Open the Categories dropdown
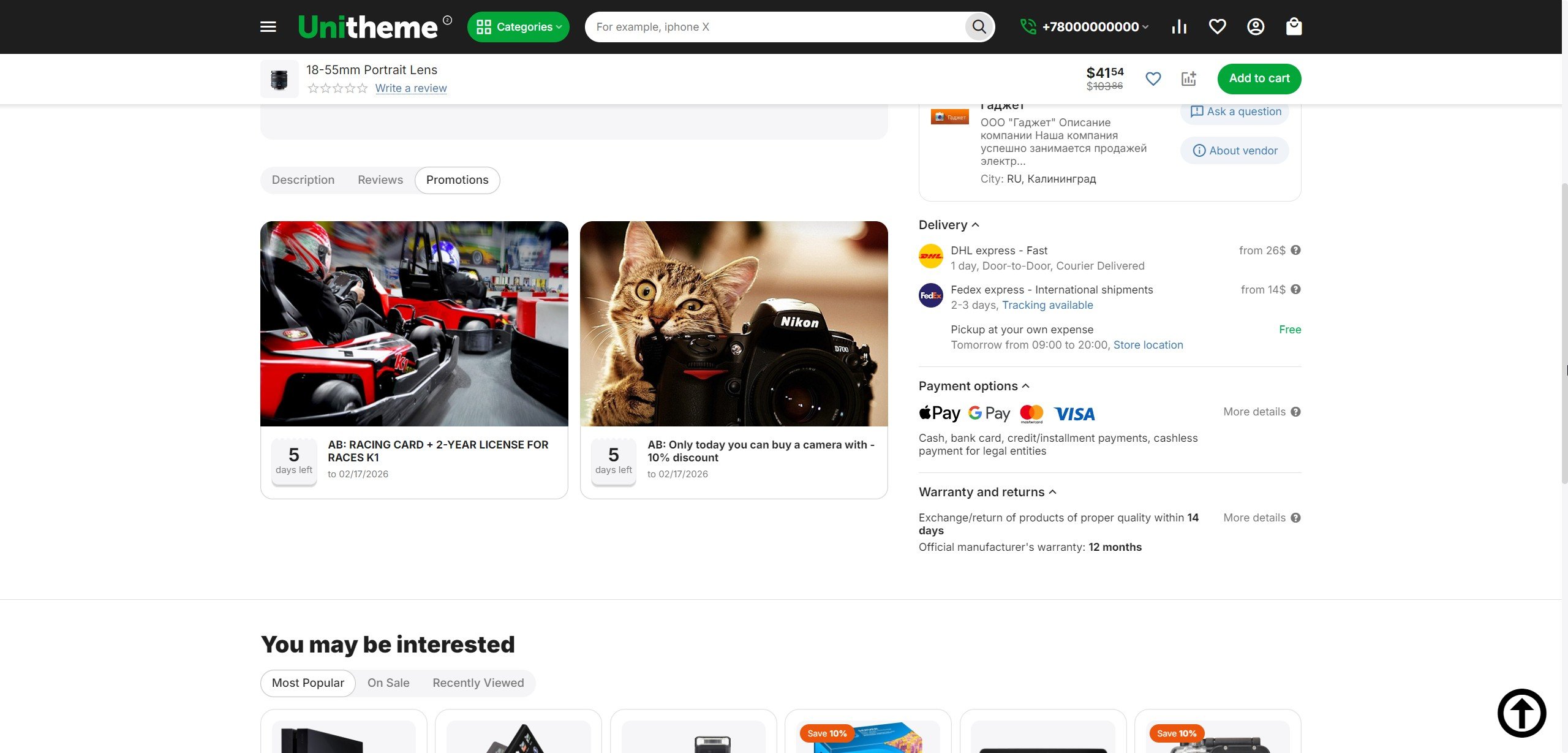This screenshot has width=1568, height=753. click(x=518, y=27)
